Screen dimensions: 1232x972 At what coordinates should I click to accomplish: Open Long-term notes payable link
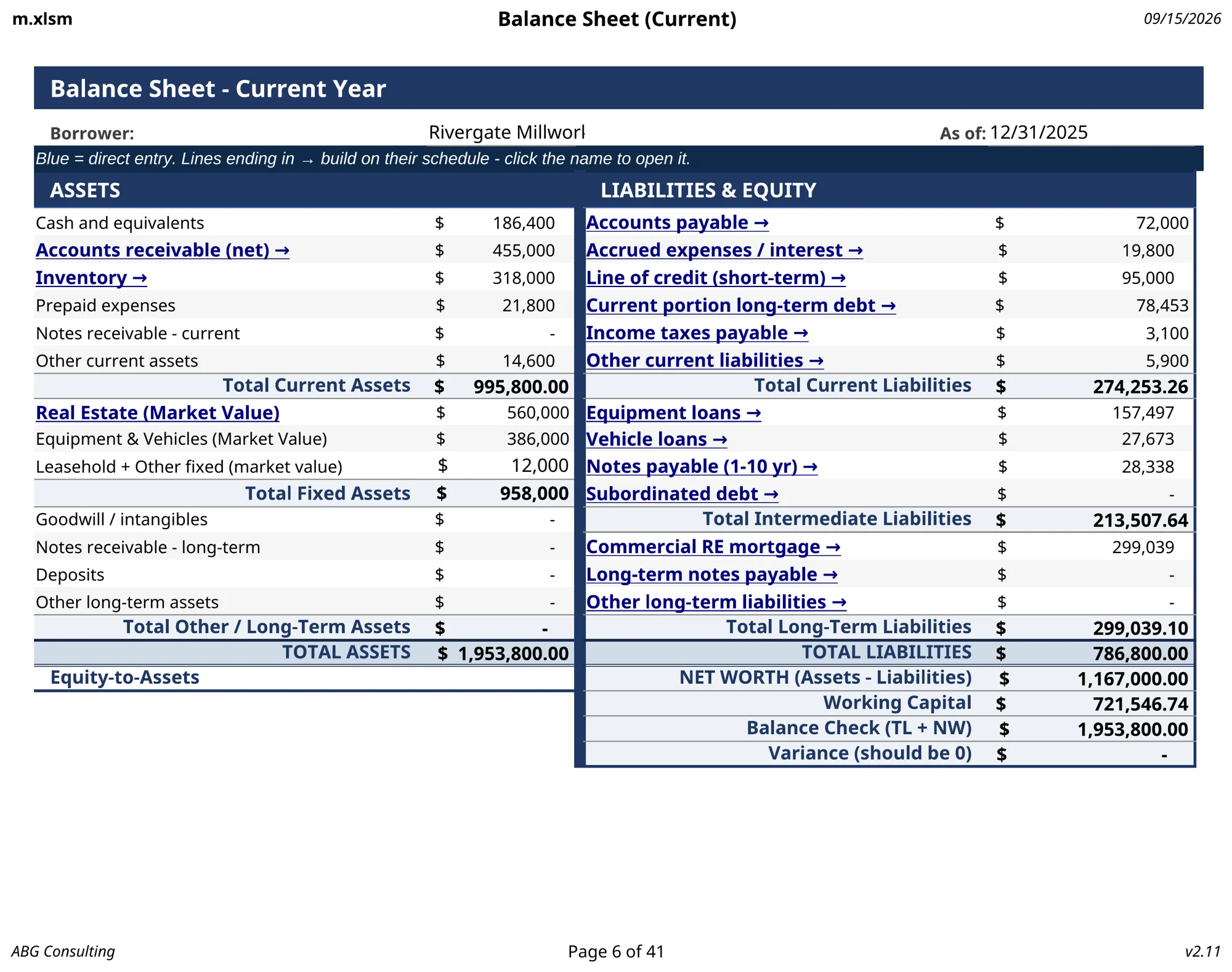[x=711, y=574]
